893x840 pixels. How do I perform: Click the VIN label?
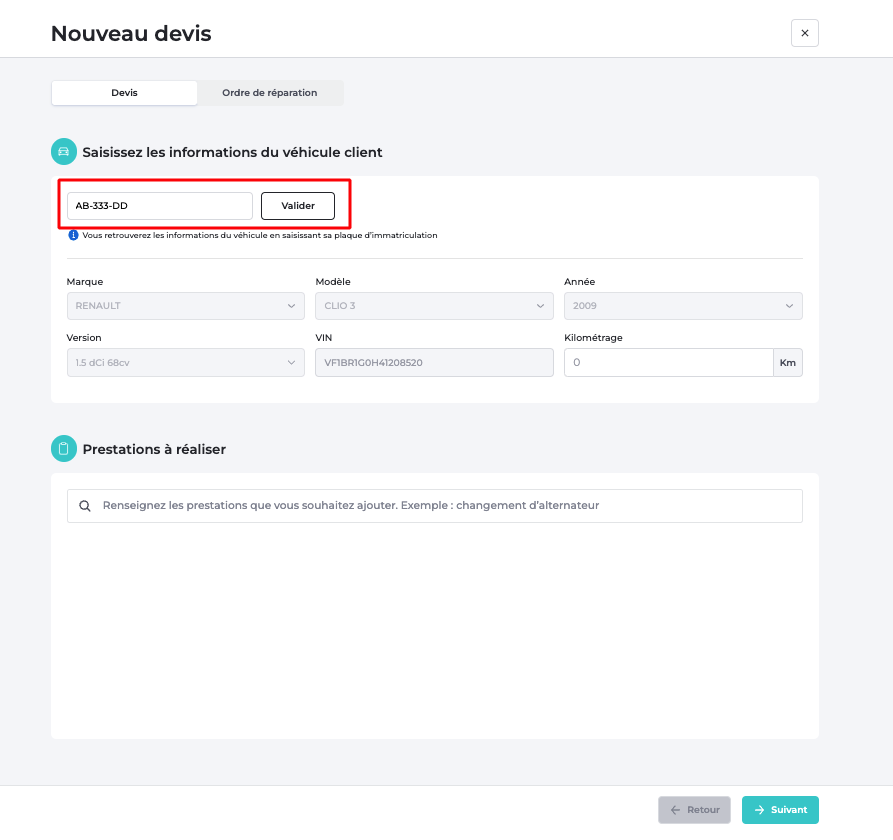(x=323, y=338)
